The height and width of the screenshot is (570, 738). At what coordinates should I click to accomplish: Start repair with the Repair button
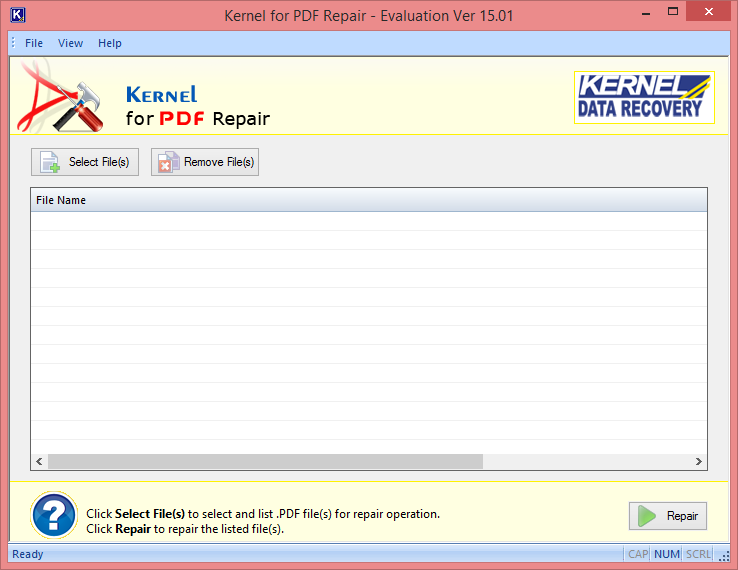click(667, 516)
